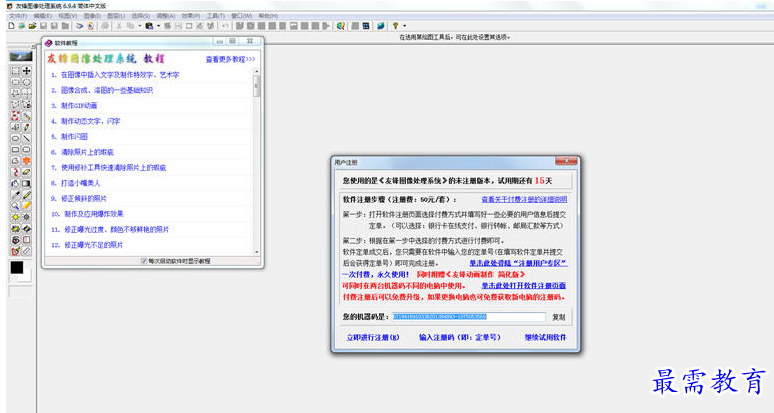Select the dotted rectangular marquee tool
The width and height of the screenshot is (774, 413).
[x=15, y=71]
